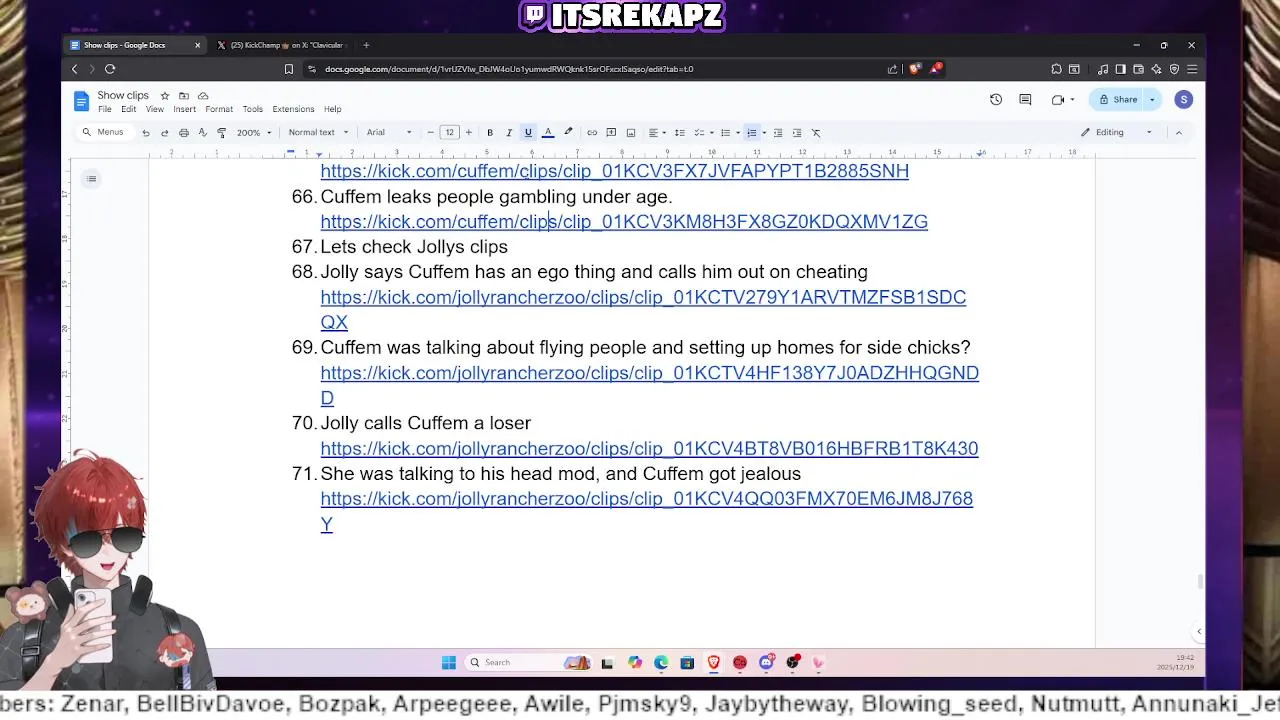
Task: Toggle italic formatting
Action: (509, 132)
